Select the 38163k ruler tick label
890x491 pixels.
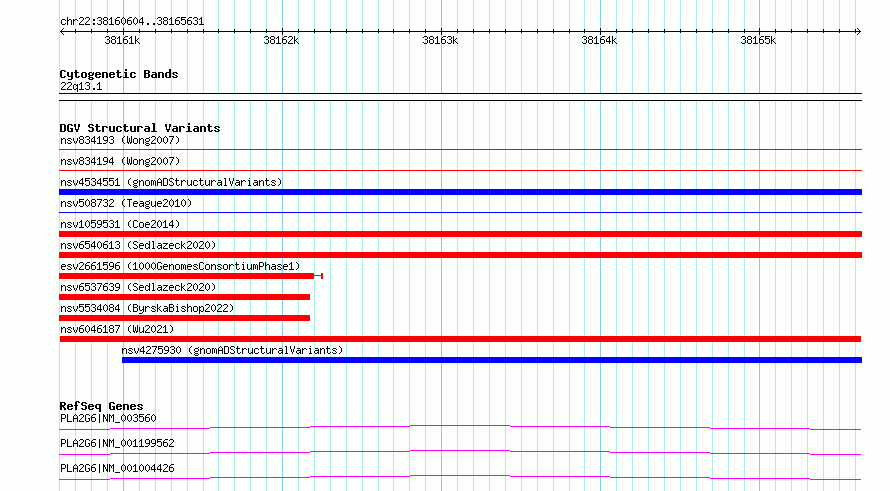coord(440,40)
